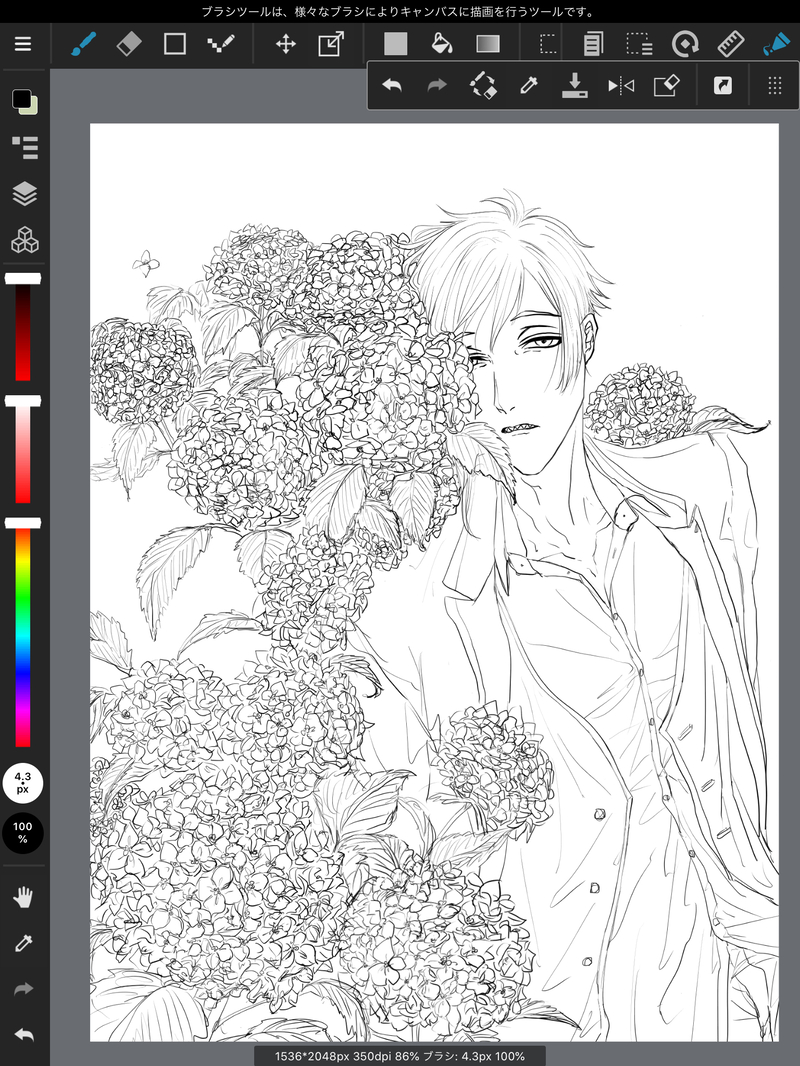Viewport: 800px width, 1066px height.
Task: Click the sidebar Undo arrow
Action: 23,1035
